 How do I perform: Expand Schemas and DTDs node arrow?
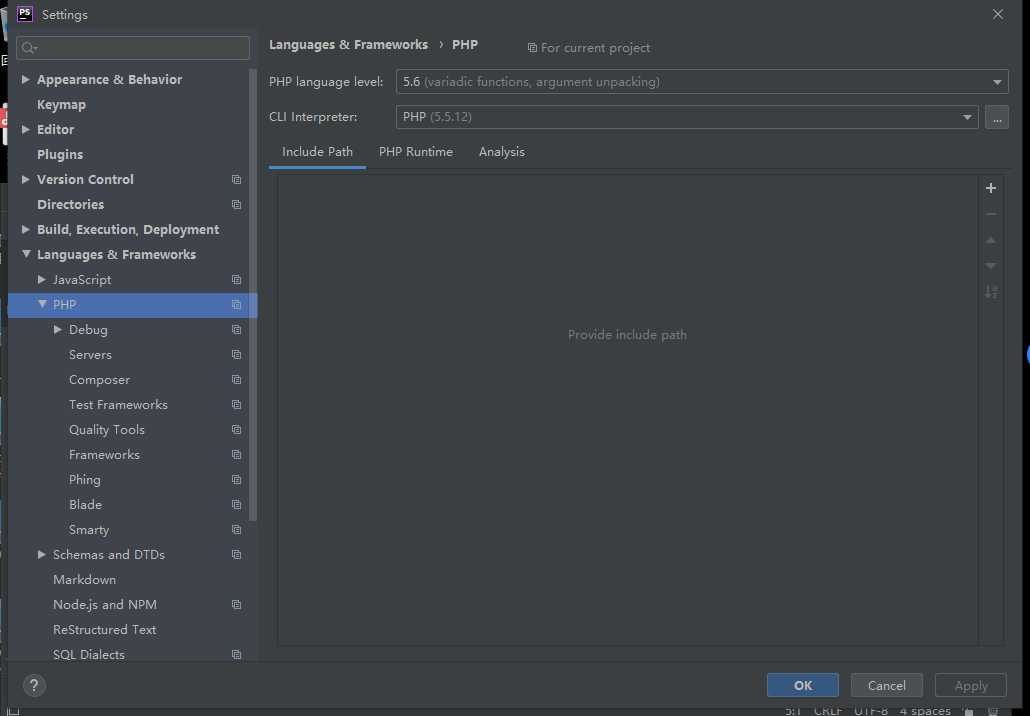pos(41,554)
